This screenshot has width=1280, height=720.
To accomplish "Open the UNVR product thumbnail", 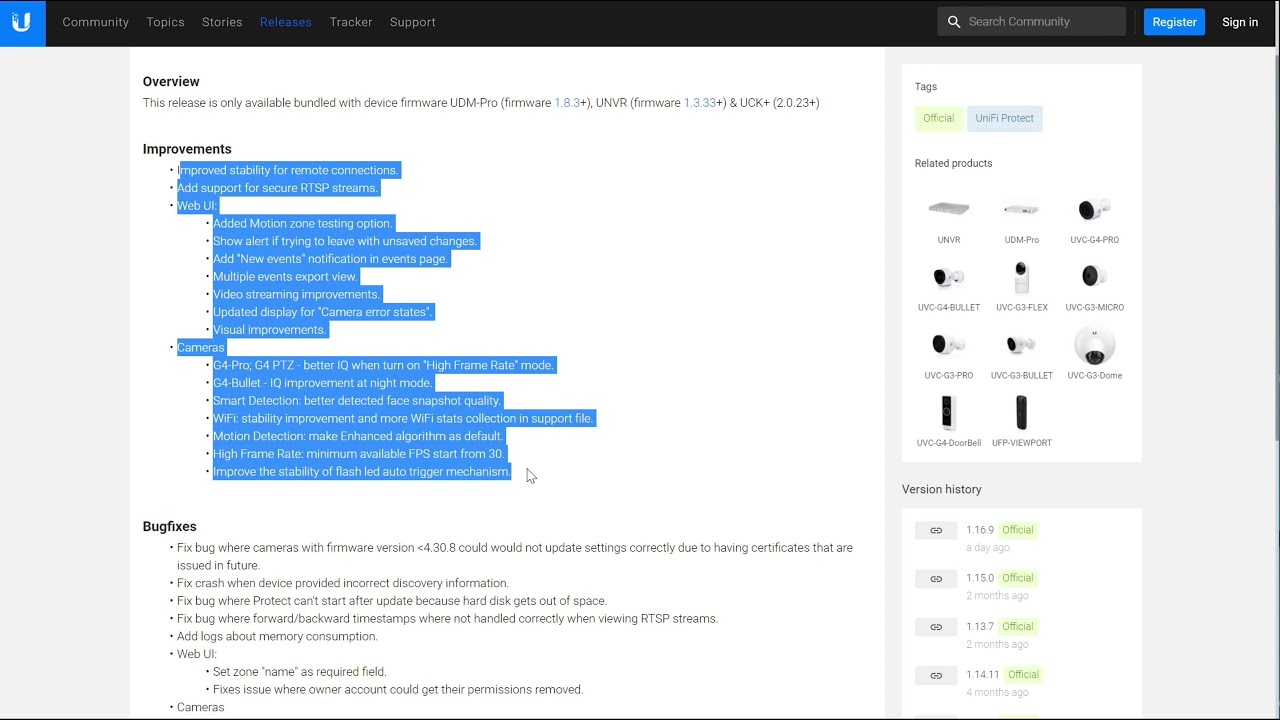I will click(949, 209).
